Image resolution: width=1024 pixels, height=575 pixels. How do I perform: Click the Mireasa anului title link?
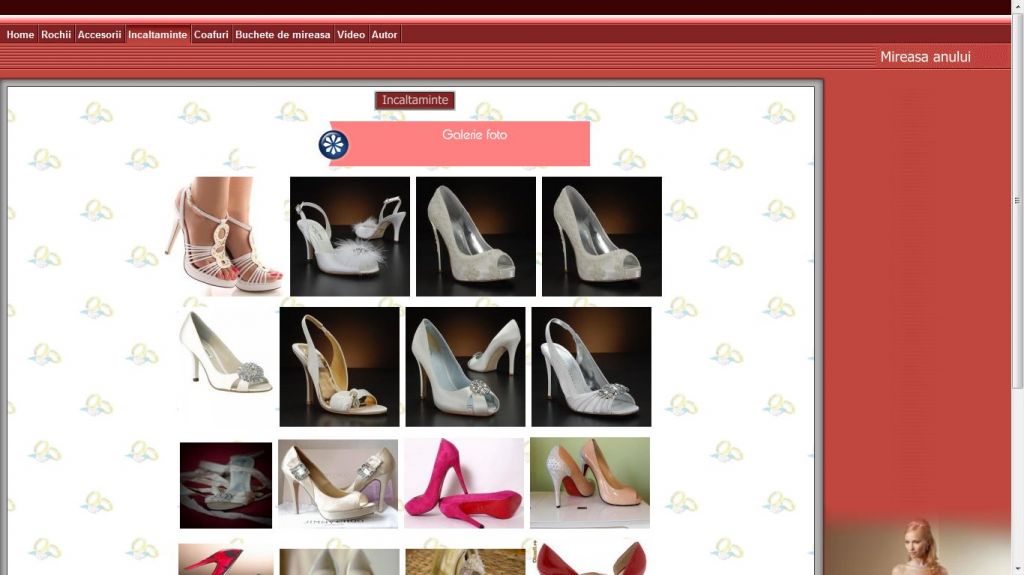pyautogui.click(x=925, y=57)
